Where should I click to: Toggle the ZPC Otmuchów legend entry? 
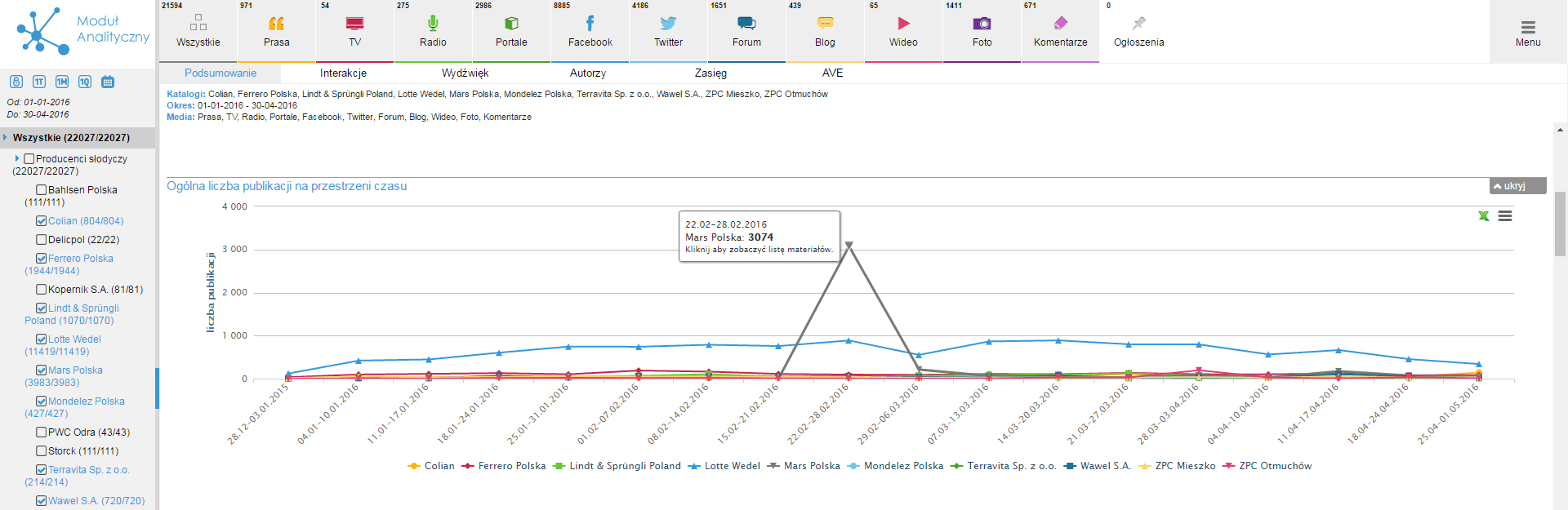(1267, 466)
